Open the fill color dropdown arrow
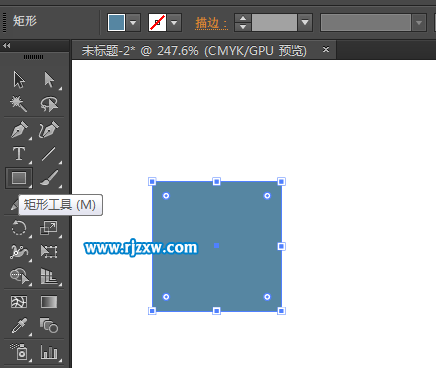This screenshot has width=436, height=368. coord(133,23)
